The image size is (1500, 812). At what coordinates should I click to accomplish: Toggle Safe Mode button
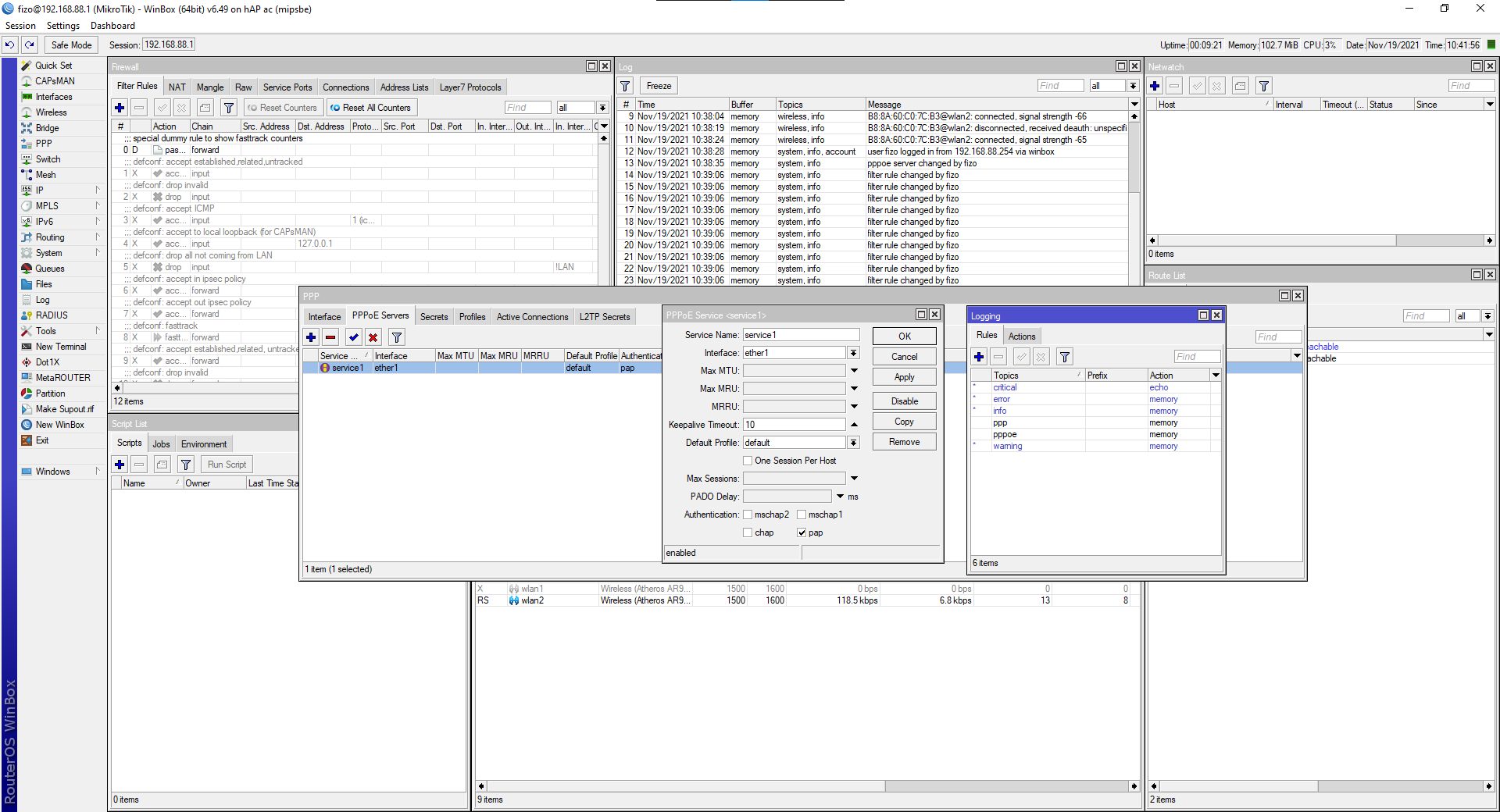point(71,45)
